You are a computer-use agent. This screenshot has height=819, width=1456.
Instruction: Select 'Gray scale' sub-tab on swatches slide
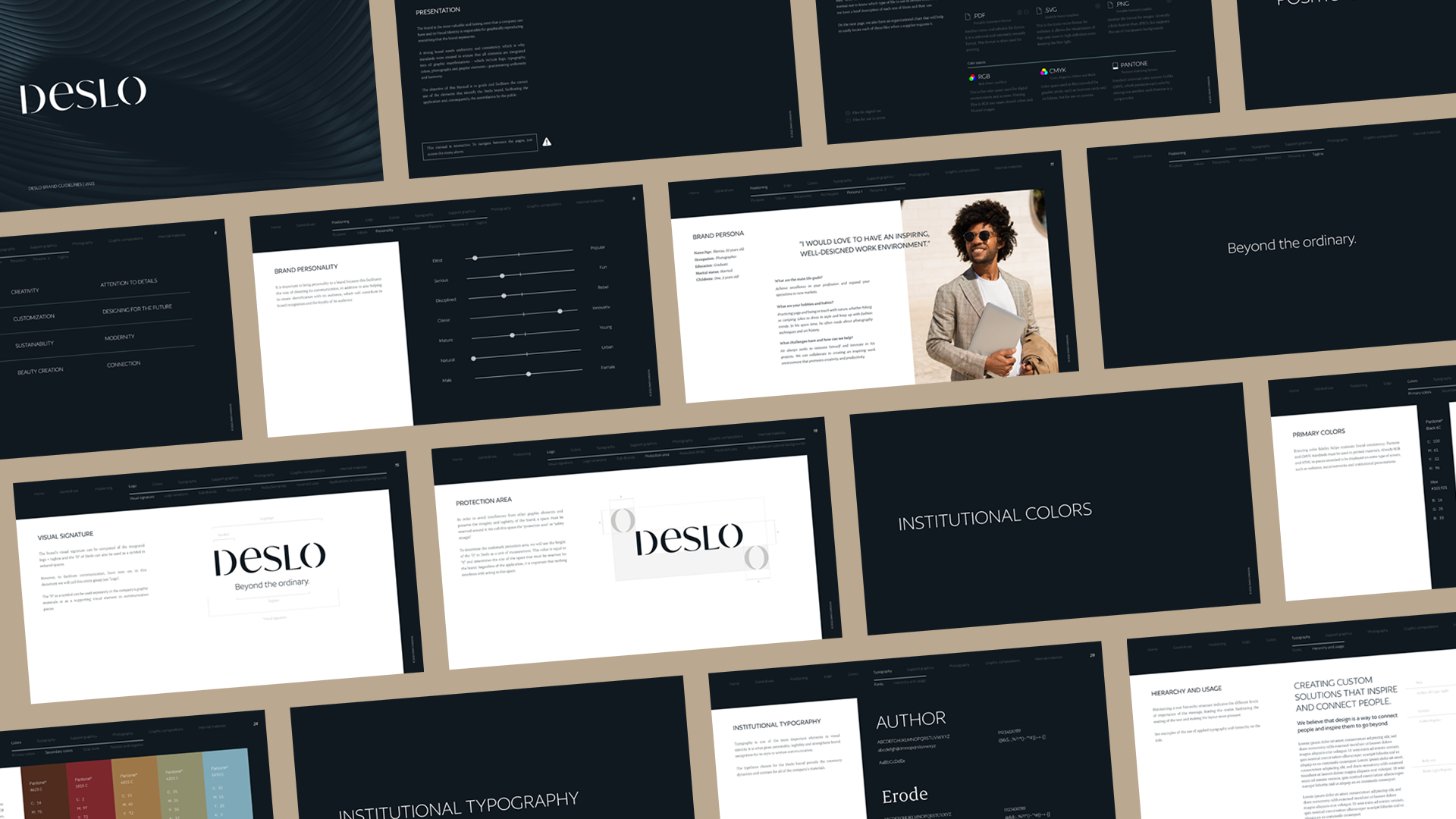(x=91, y=748)
